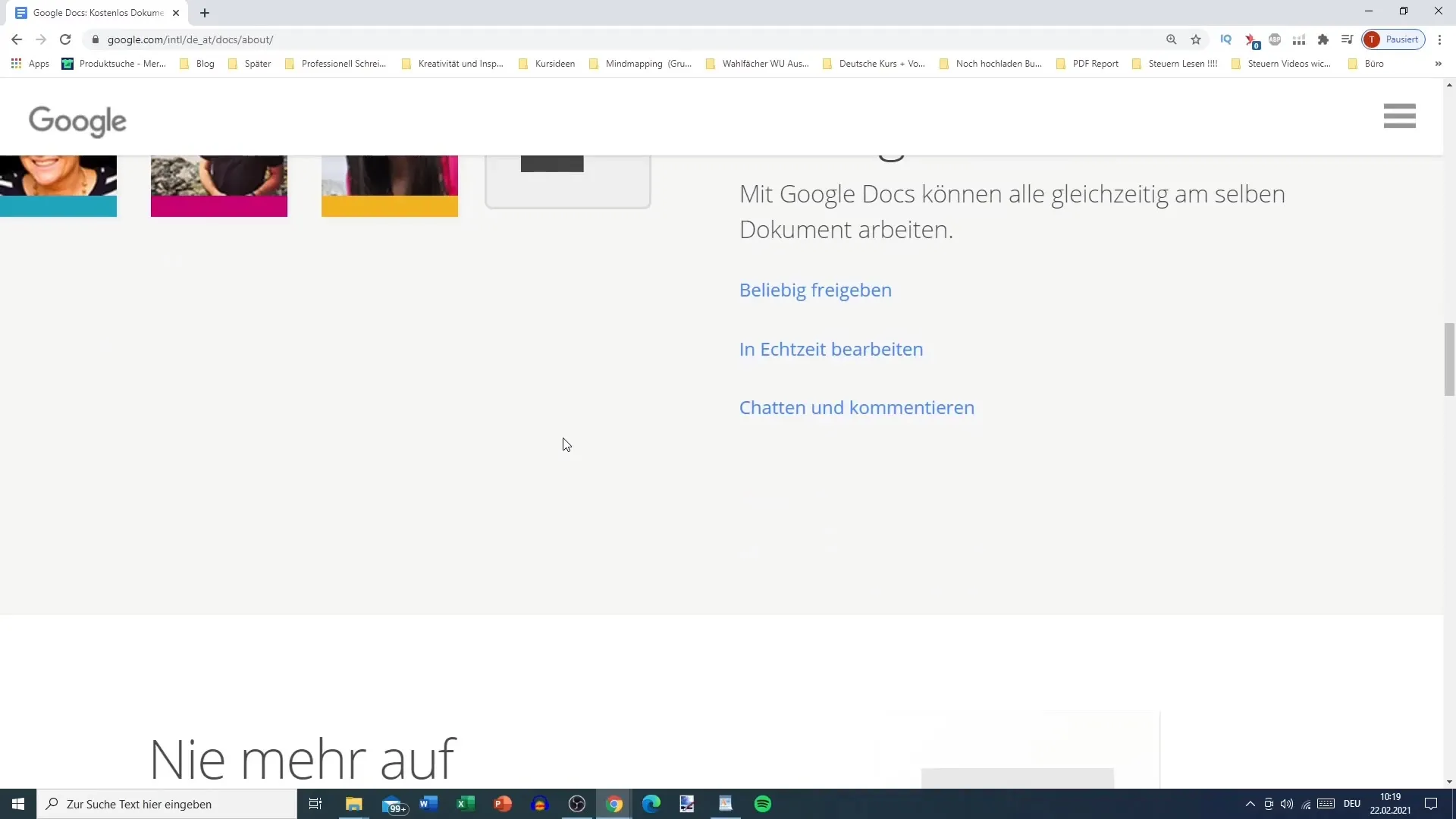The height and width of the screenshot is (819, 1456).
Task: Open the Kursideen bookmark folder
Action: [x=546, y=64]
